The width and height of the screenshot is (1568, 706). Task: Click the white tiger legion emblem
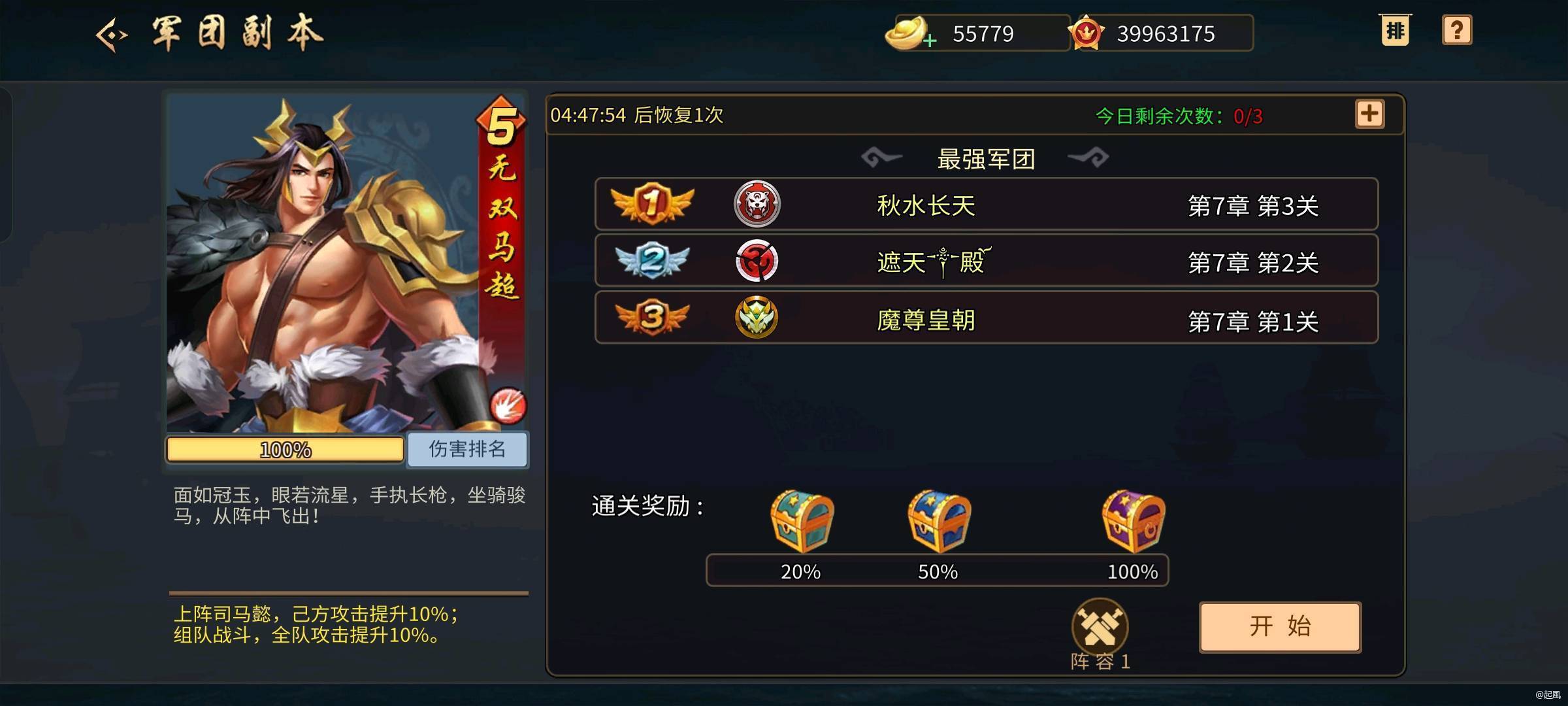tap(757, 204)
